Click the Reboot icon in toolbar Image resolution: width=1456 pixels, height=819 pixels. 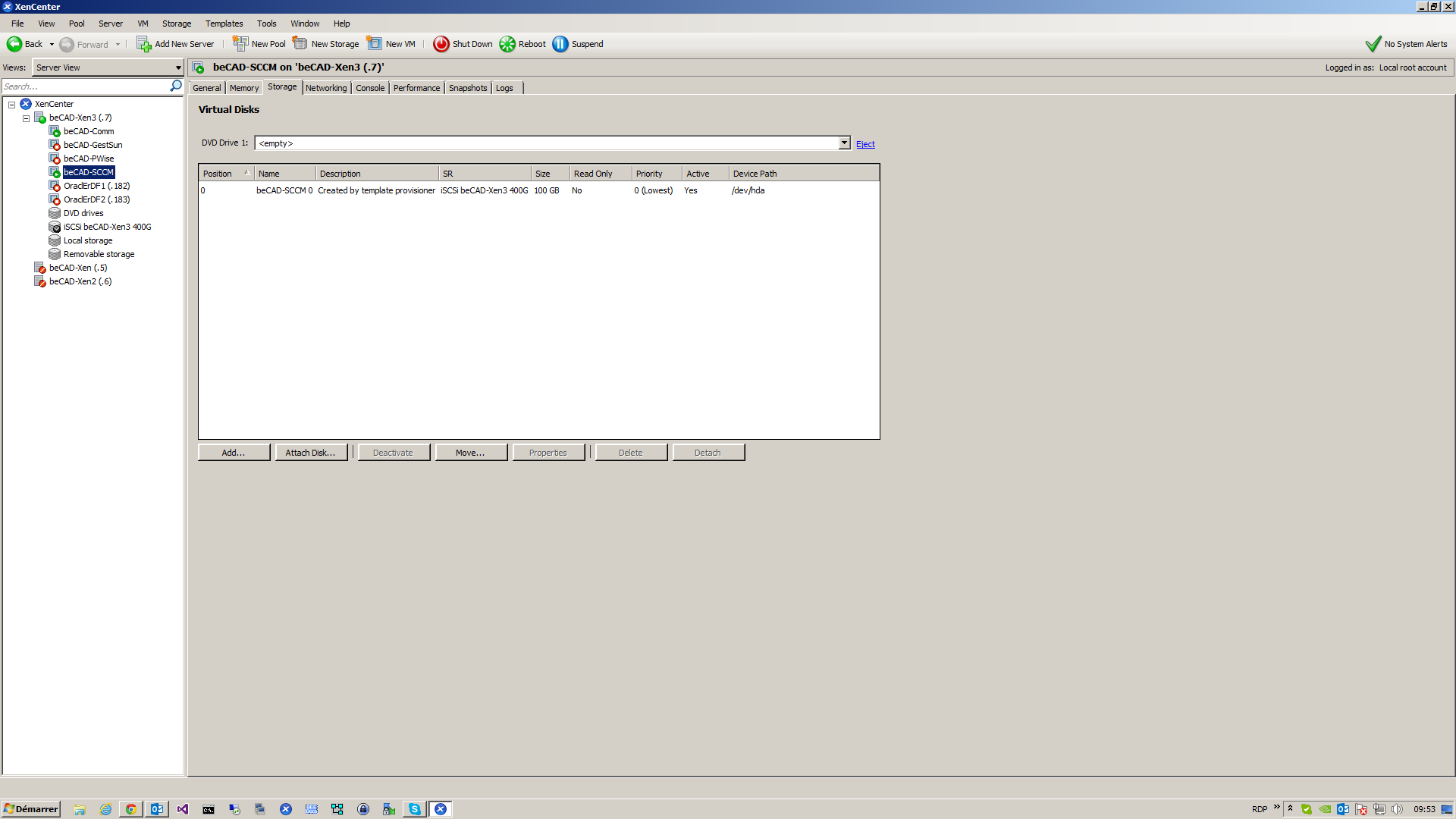[x=507, y=44]
